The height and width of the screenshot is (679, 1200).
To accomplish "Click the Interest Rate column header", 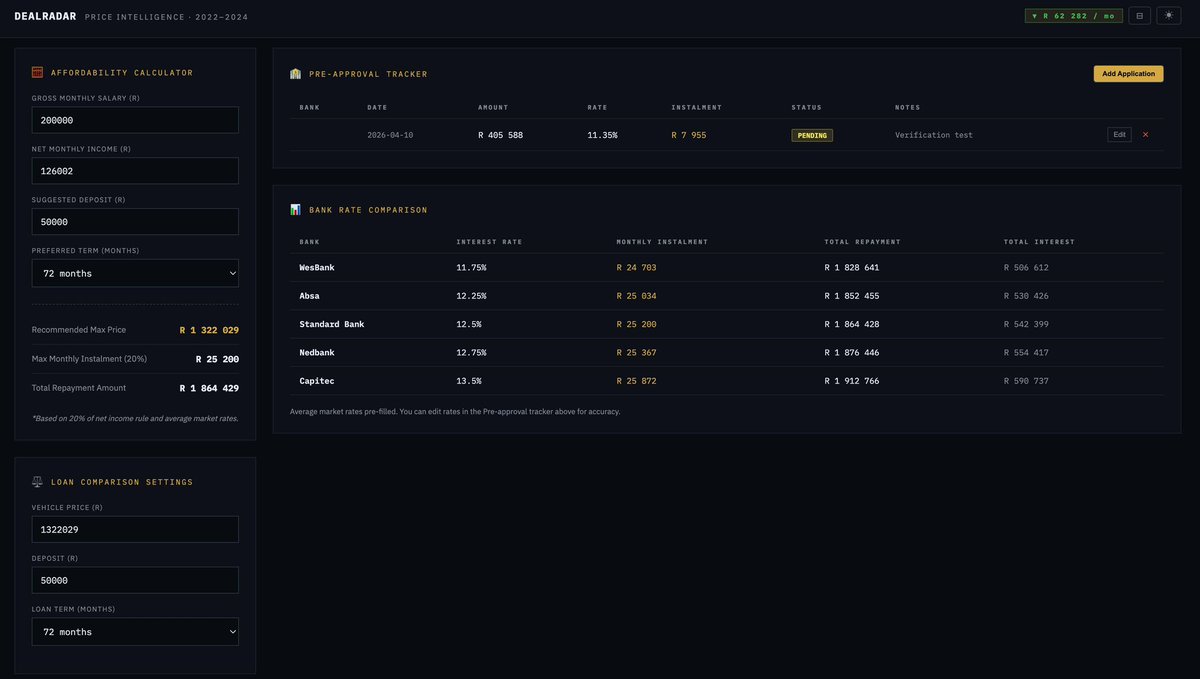I will 489,242.
